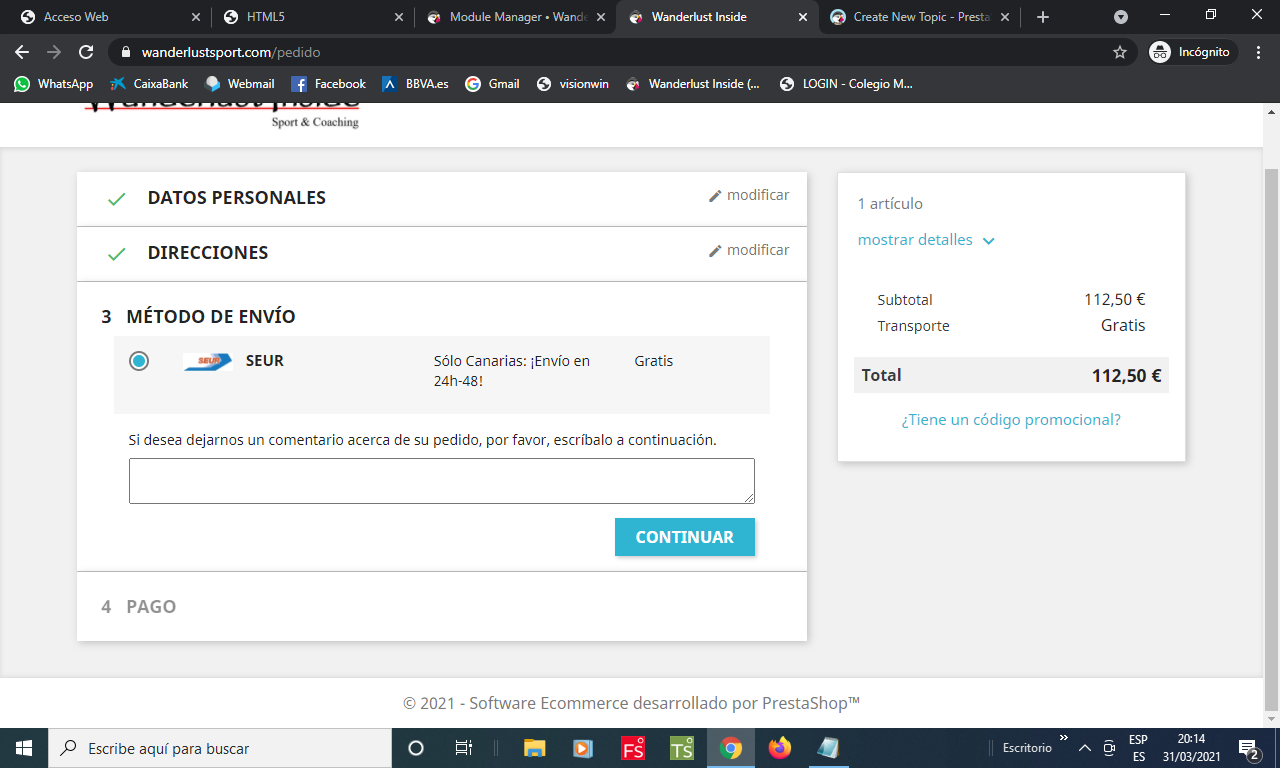This screenshot has height=768, width=1280.
Task: Open the Datos Personales step heading
Action: (237, 198)
